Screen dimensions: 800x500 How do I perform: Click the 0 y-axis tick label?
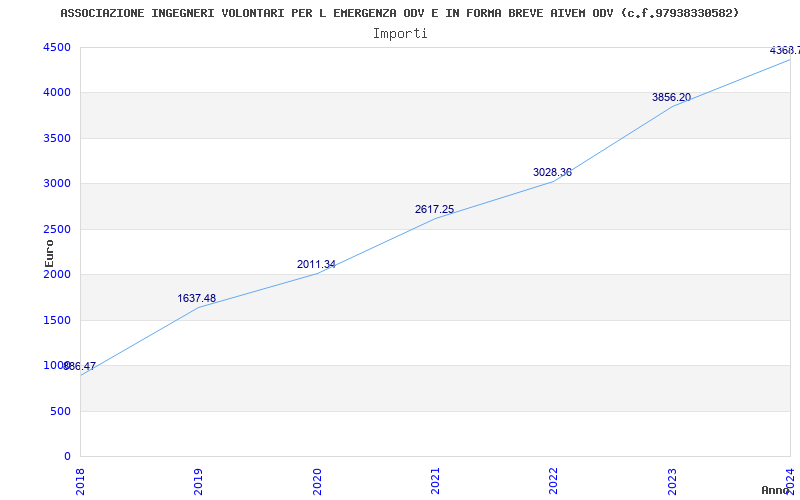[x=67, y=457]
